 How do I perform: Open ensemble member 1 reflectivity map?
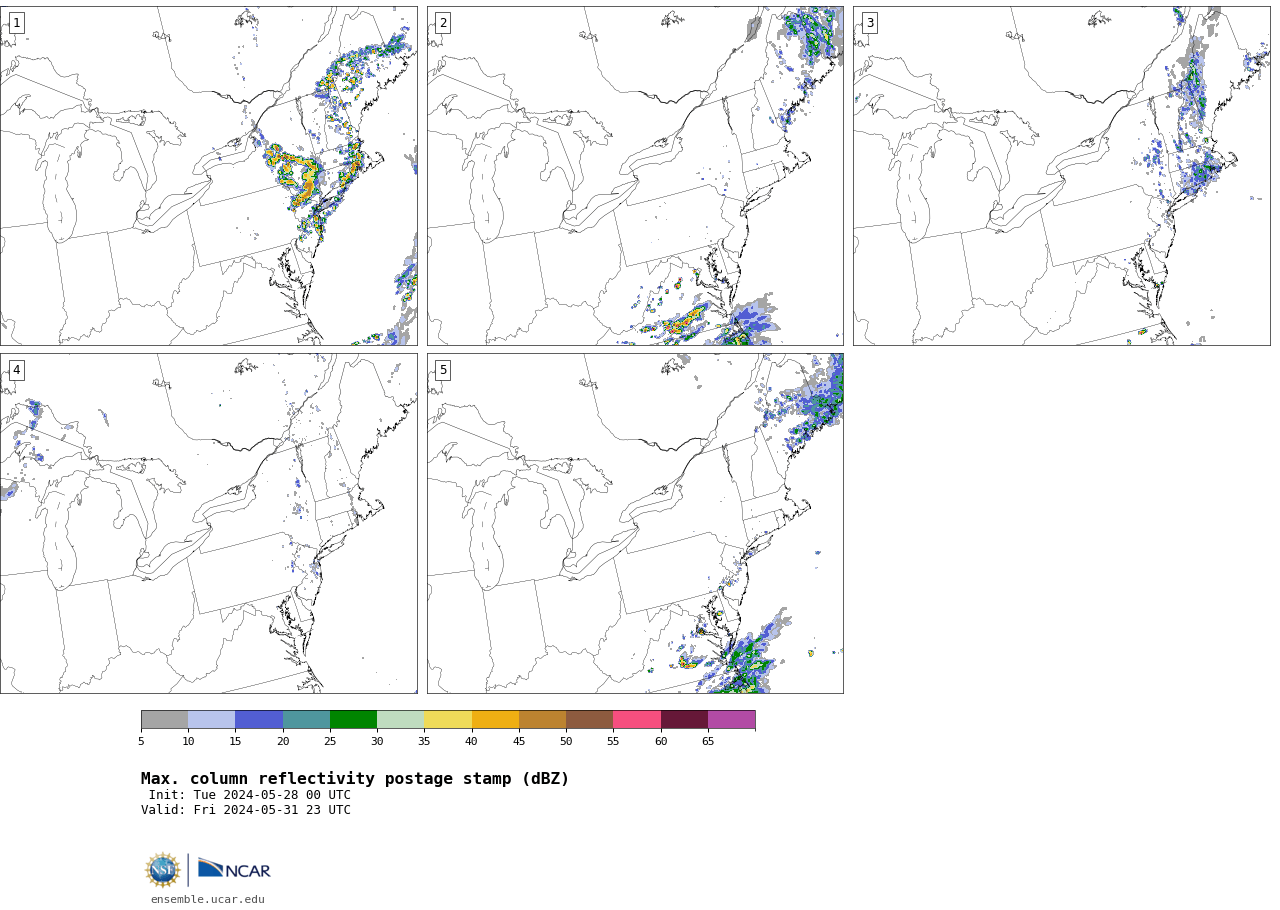point(208,176)
